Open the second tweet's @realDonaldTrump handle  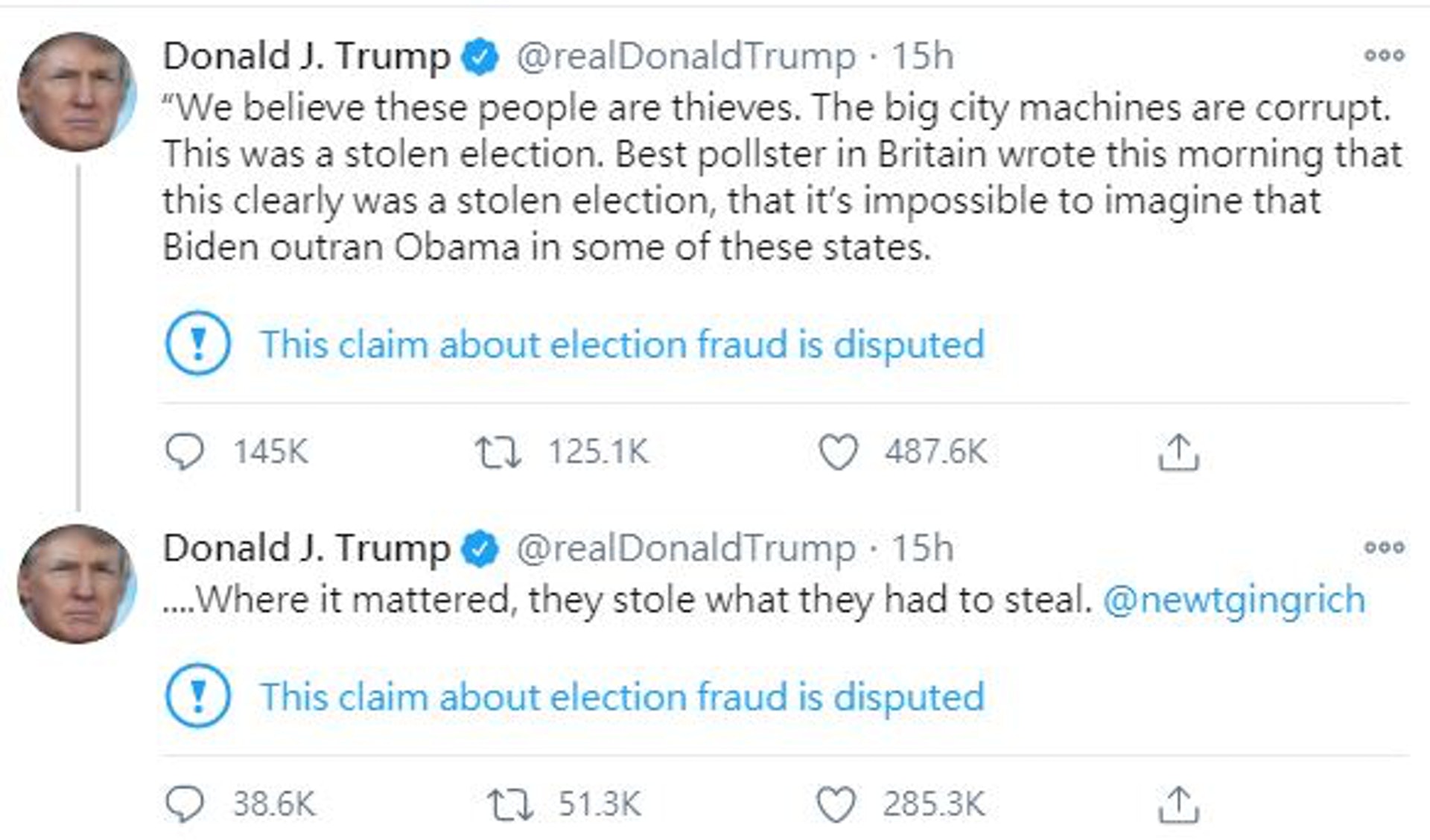click(x=686, y=548)
